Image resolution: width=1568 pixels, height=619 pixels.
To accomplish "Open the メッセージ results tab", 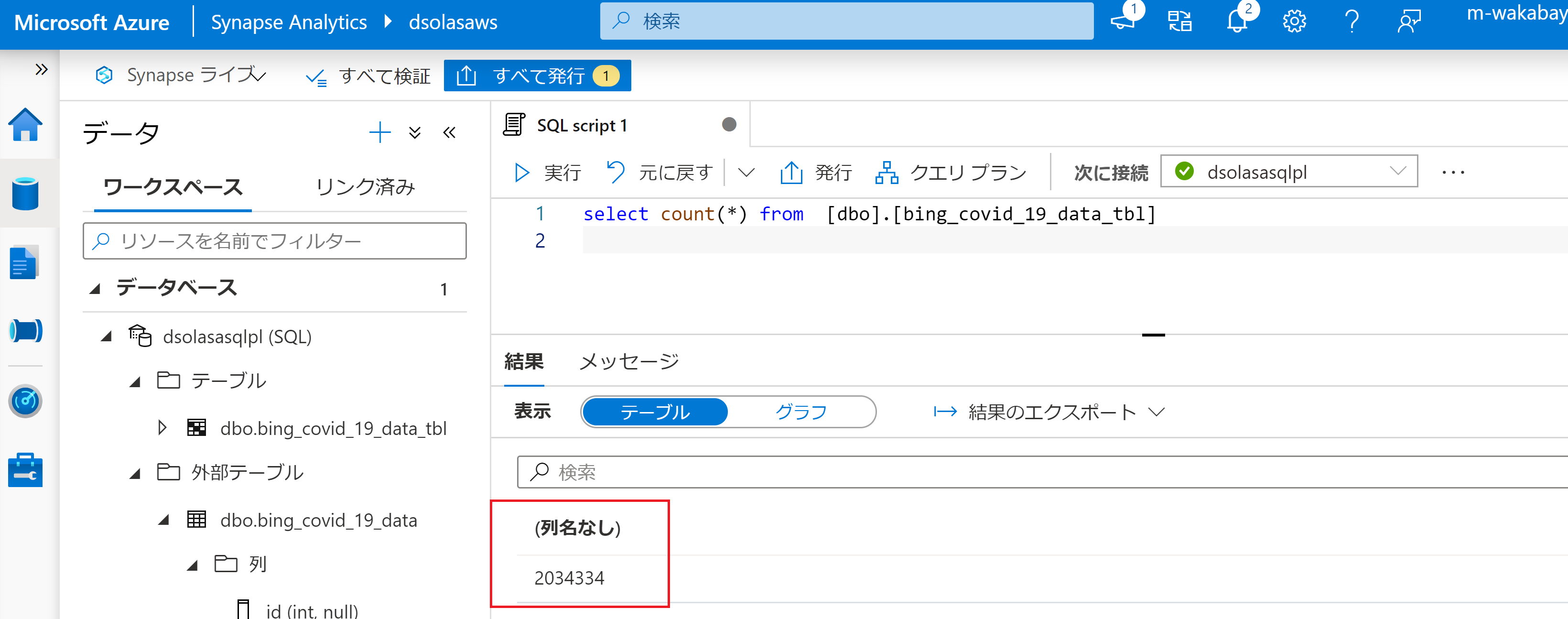I will click(x=629, y=361).
